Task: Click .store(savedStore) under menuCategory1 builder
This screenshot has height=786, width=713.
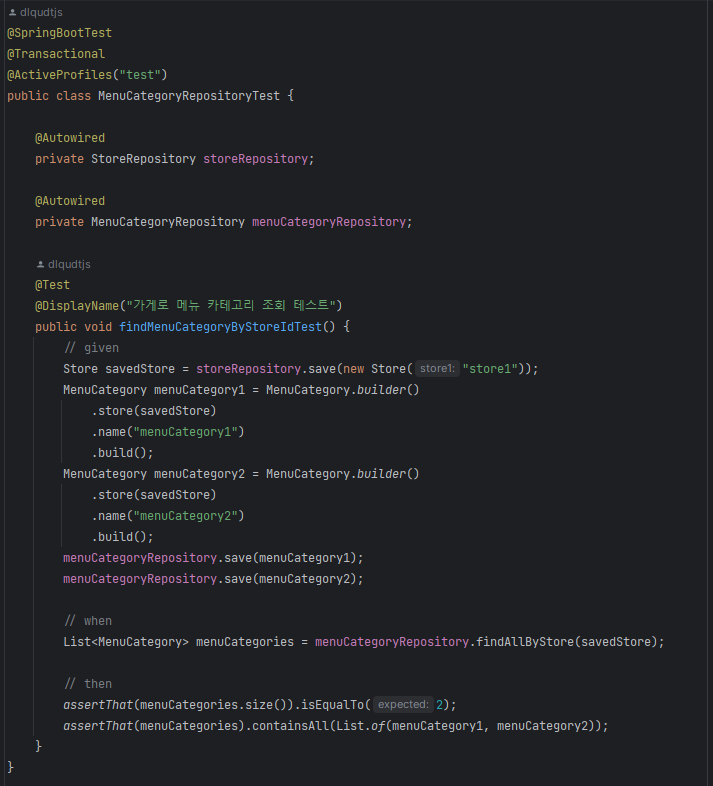Action: [154, 411]
